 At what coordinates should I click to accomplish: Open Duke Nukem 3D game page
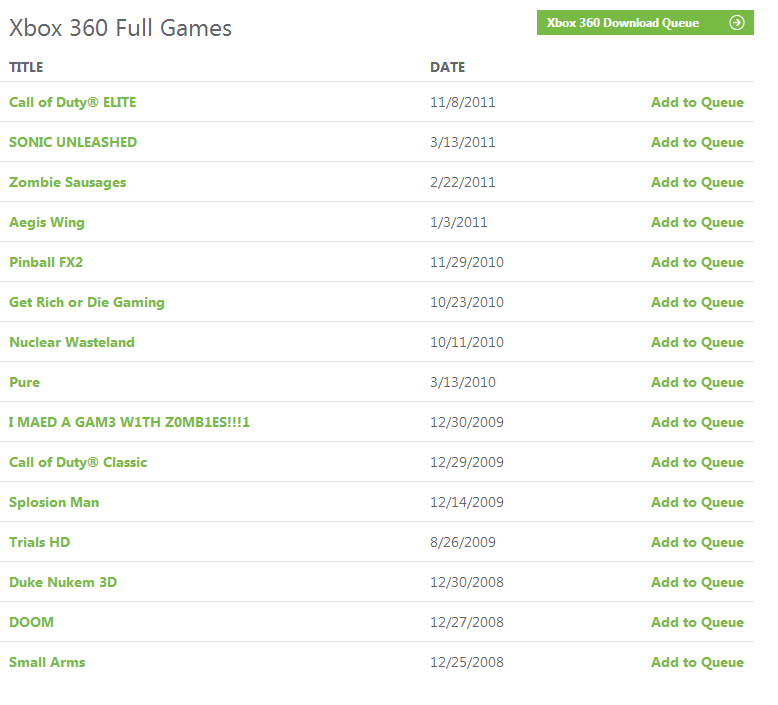point(63,582)
